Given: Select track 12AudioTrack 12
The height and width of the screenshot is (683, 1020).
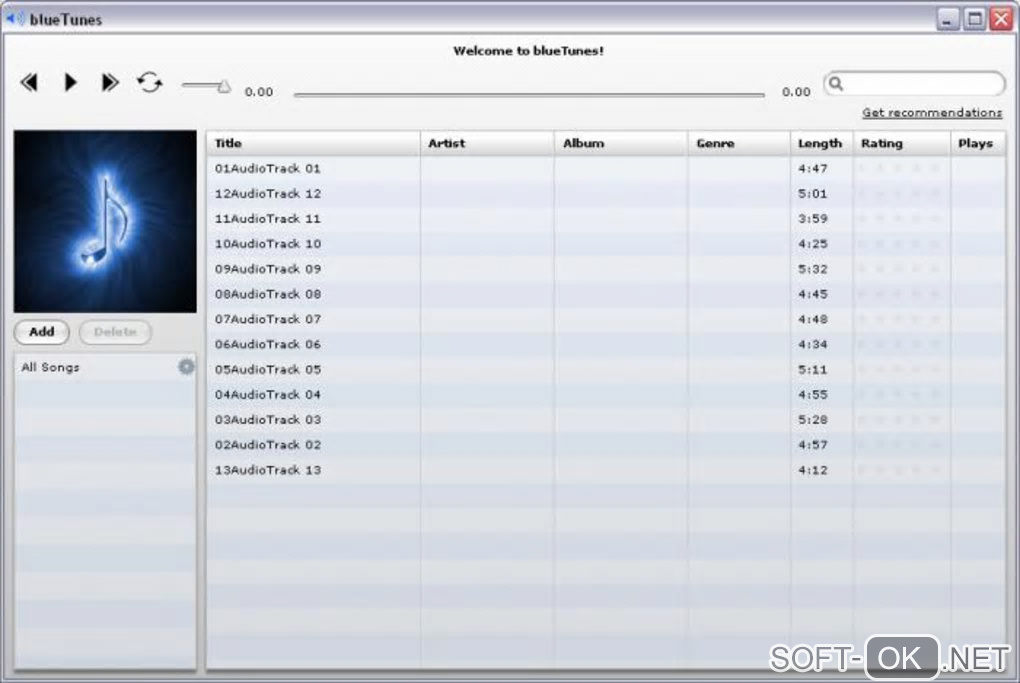Looking at the screenshot, I should pos(606,194).
